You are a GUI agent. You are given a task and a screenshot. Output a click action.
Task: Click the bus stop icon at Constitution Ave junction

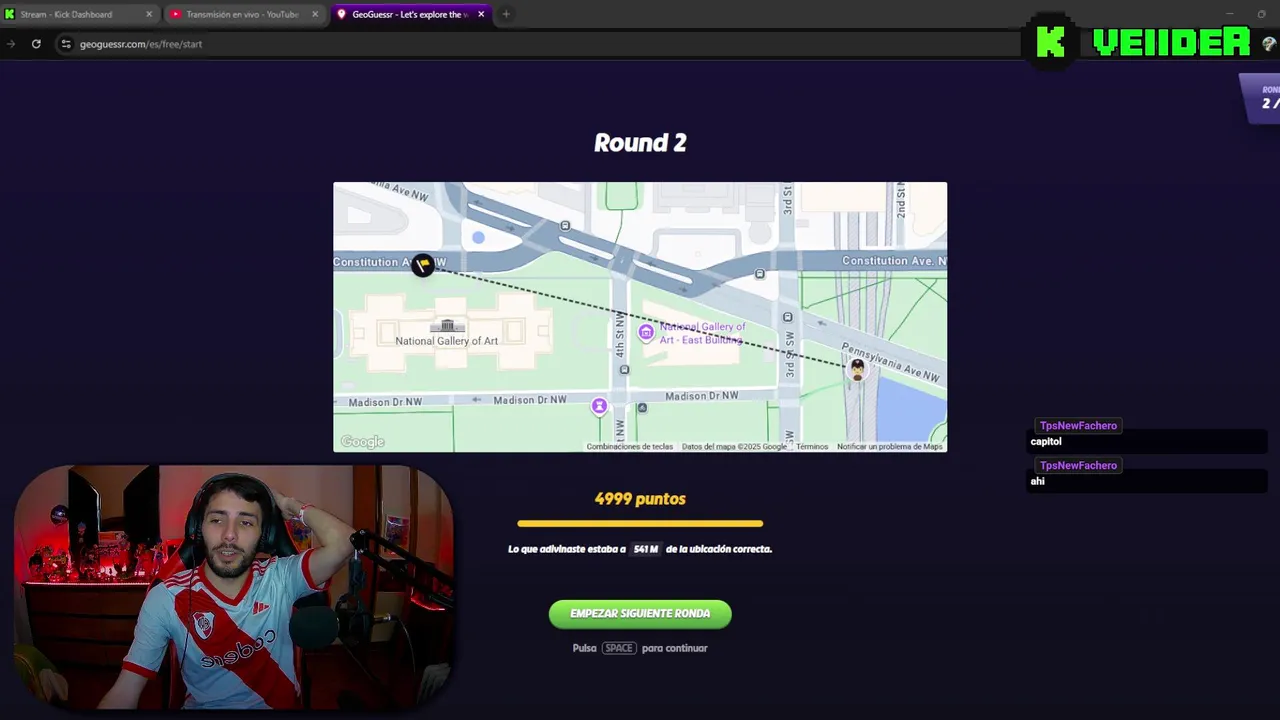click(x=565, y=226)
